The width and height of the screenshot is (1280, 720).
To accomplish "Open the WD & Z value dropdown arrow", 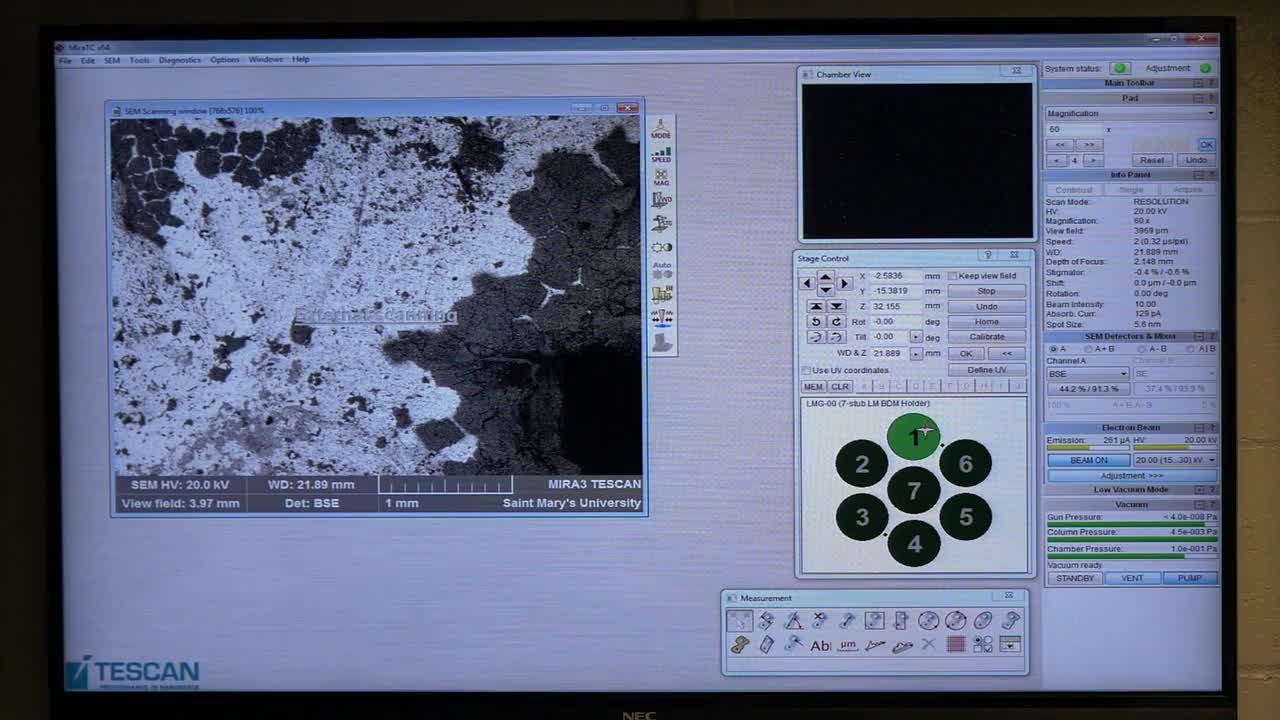I will pos(916,353).
